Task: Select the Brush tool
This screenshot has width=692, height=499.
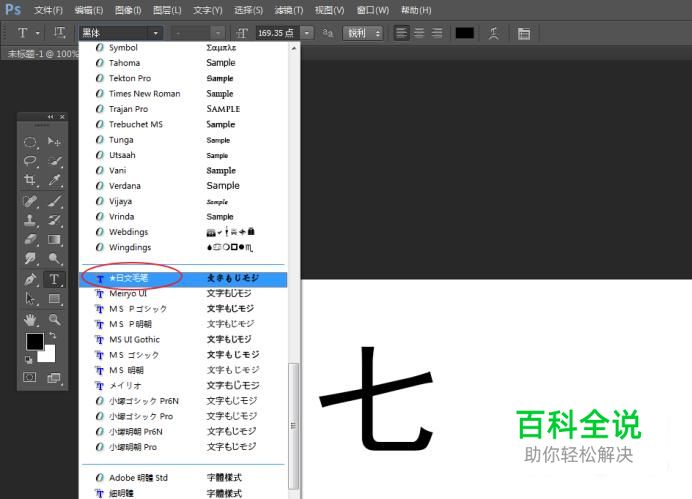Action: (x=54, y=202)
